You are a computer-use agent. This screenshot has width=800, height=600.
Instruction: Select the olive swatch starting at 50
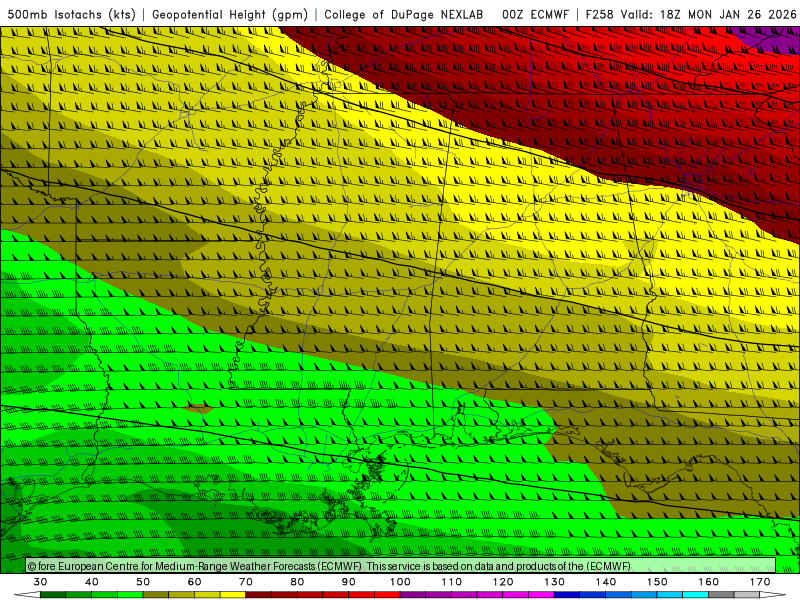click(156, 595)
